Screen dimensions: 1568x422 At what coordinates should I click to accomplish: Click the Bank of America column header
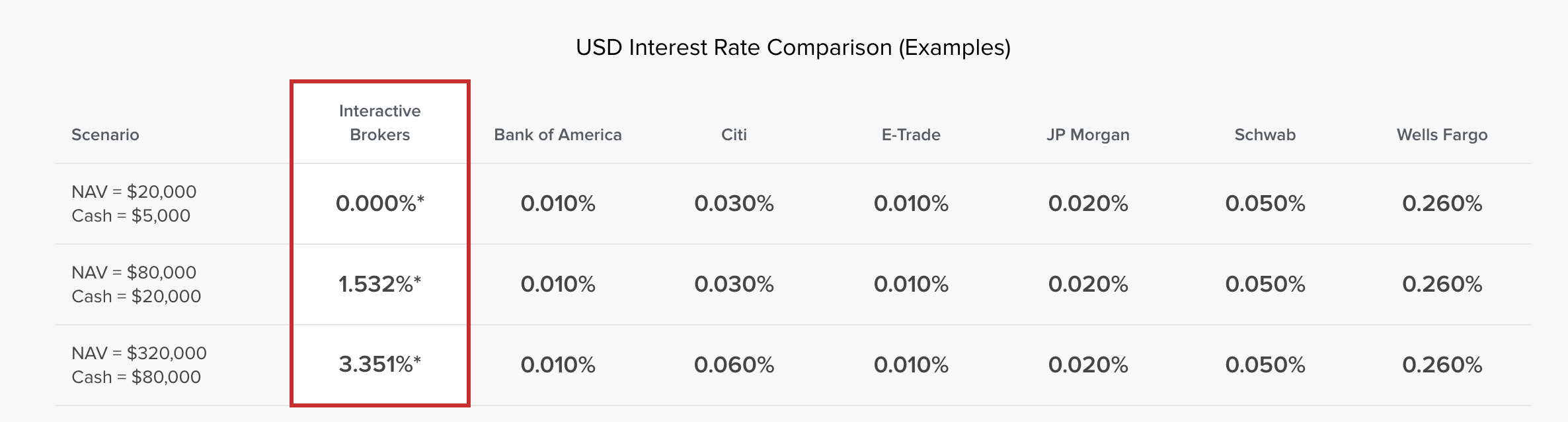coord(557,135)
